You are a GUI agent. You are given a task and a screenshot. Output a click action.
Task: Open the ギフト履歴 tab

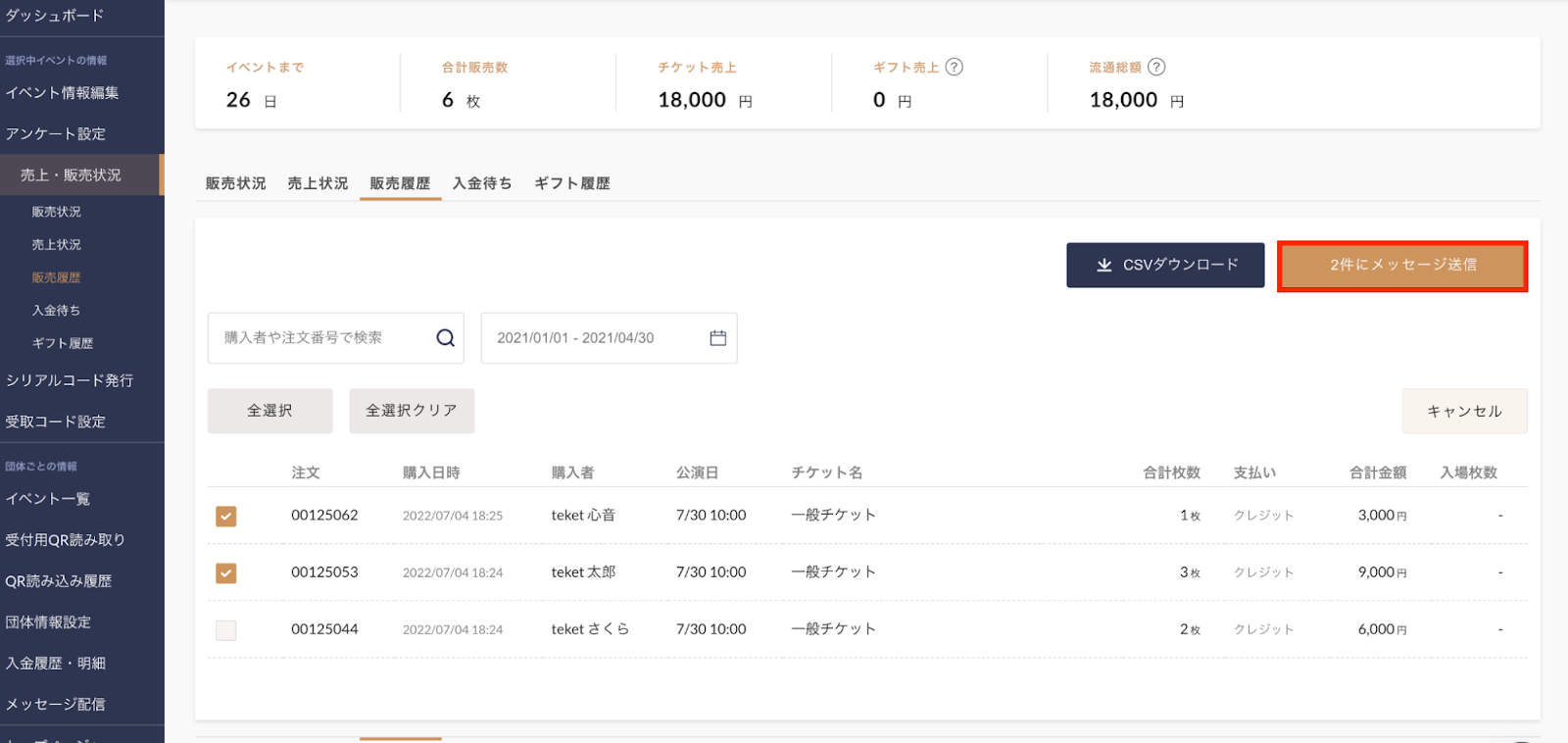[572, 183]
